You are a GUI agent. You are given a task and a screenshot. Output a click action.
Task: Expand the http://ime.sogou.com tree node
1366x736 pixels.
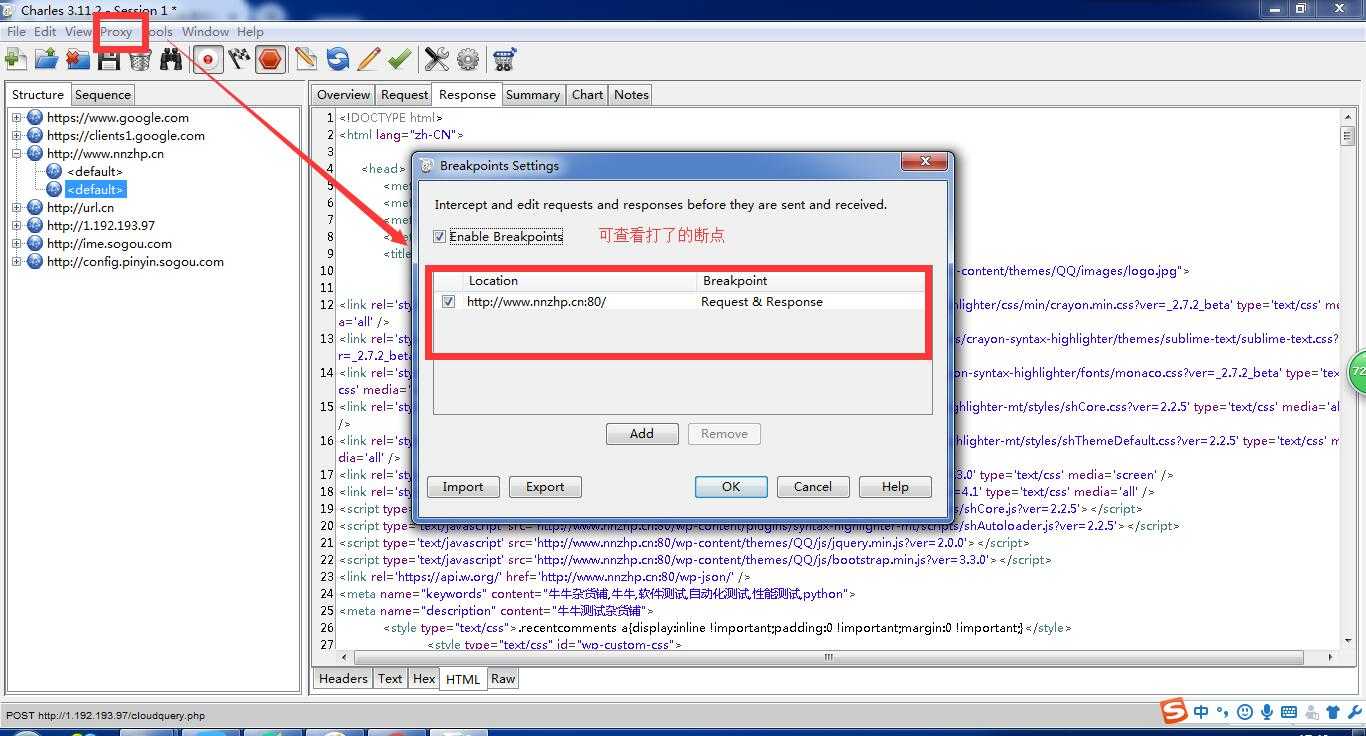17,244
